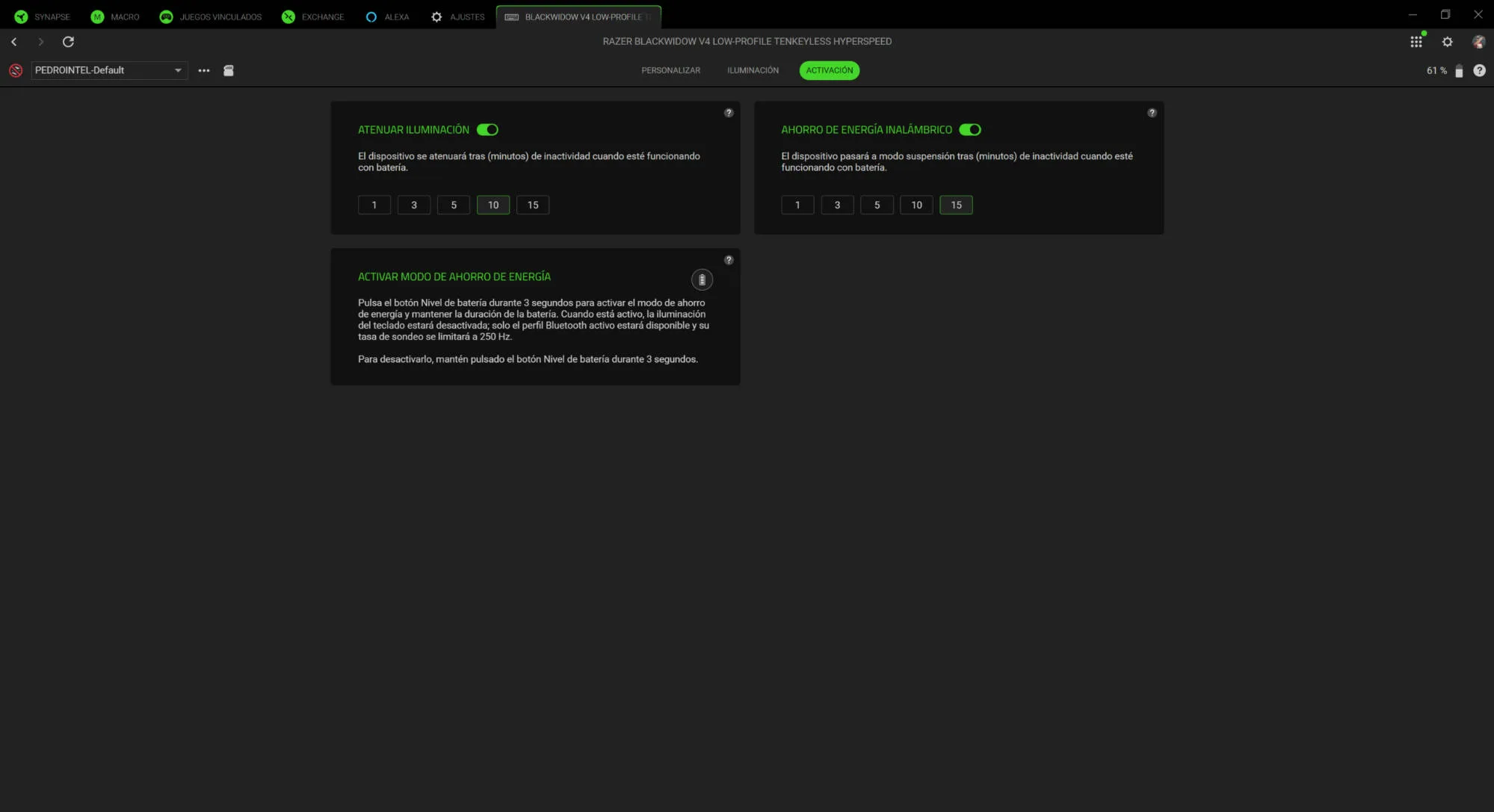Click the Razer BlackWidow V4 device title

point(747,42)
